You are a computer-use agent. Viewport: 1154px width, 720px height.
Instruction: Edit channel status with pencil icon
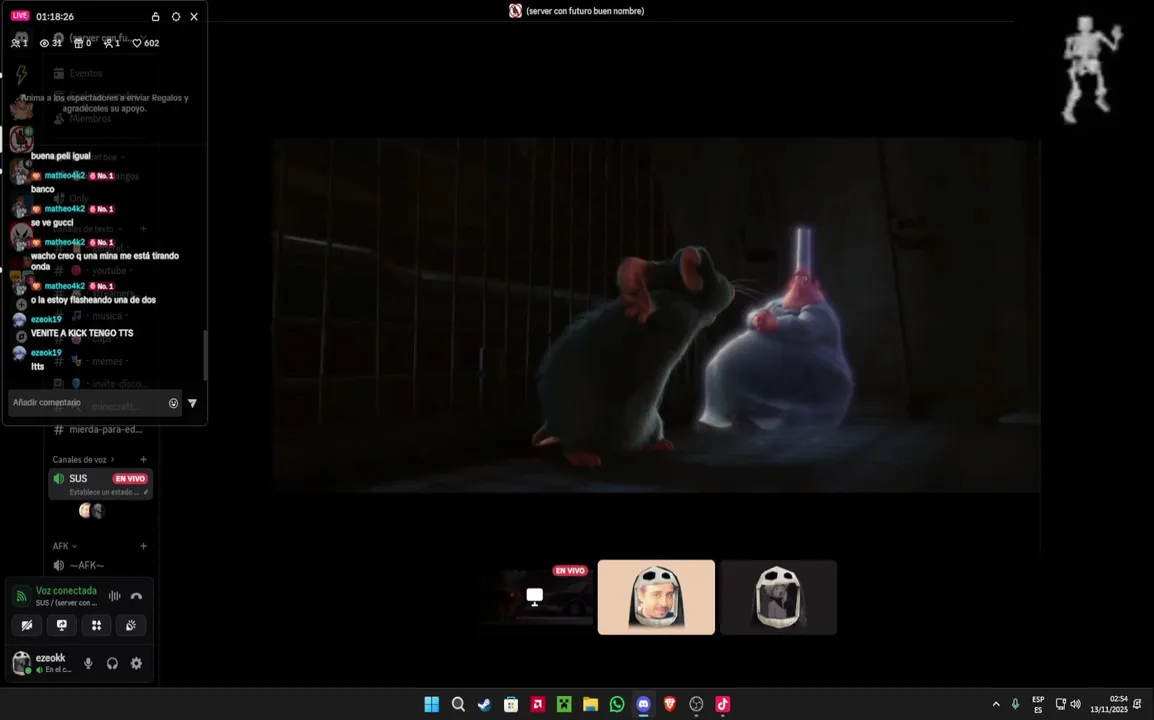[x=146, y=492]
